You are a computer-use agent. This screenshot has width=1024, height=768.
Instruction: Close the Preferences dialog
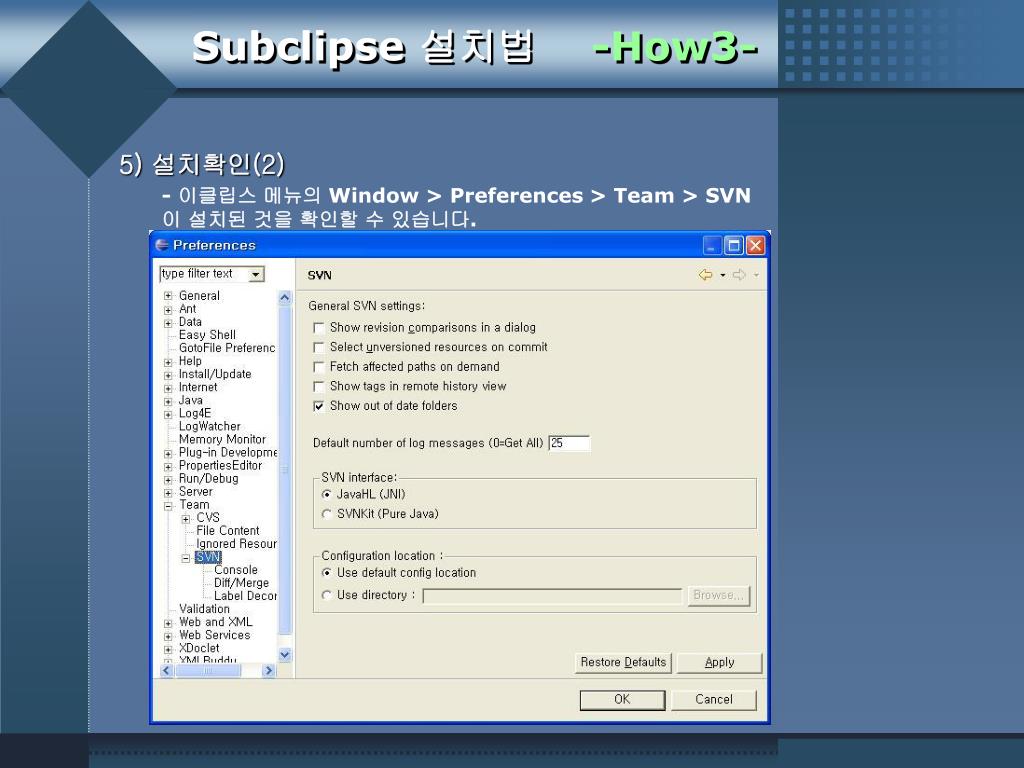coord(756,246)
